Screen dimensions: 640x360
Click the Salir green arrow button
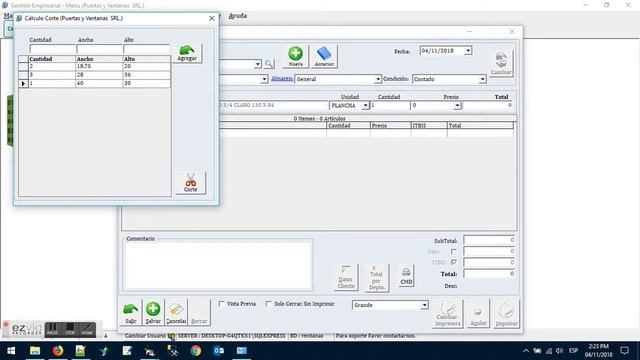point(131,313)
